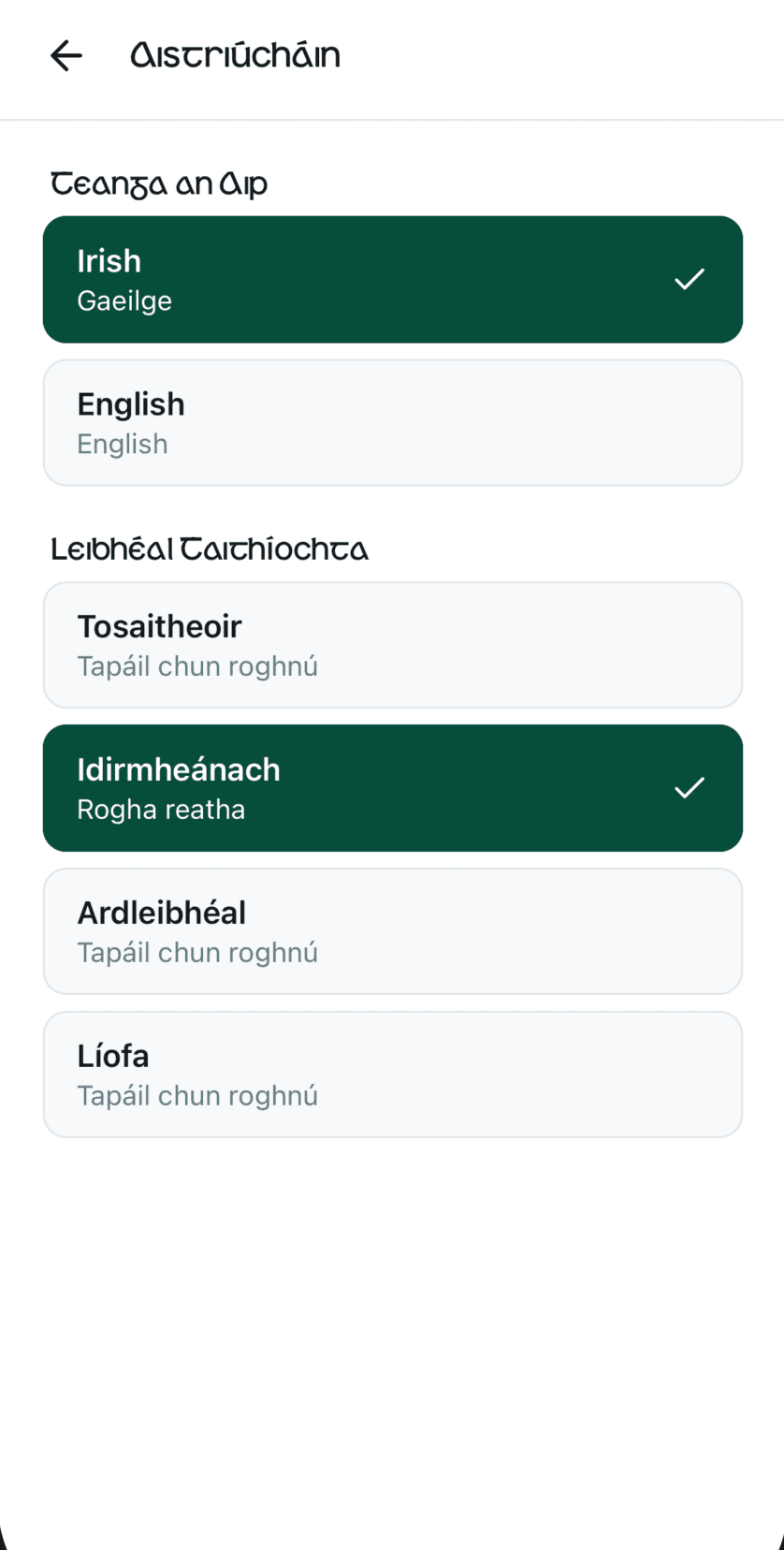Select the Idirmheánach experience level
Screen dimensions: 784x1550
(x=393, y=788)
